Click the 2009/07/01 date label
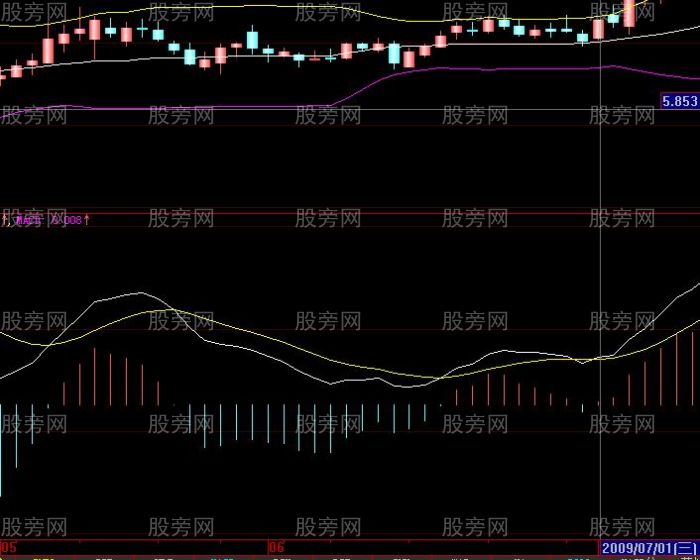Image resolution: width=700 pixels, height=560 pixels. (x=649, y=548)
